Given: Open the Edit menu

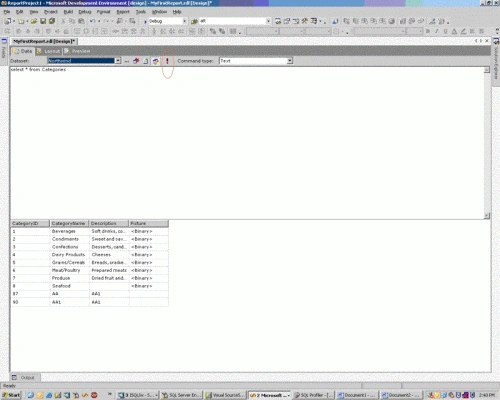Looking at the screenshot, I should point(20,12).
